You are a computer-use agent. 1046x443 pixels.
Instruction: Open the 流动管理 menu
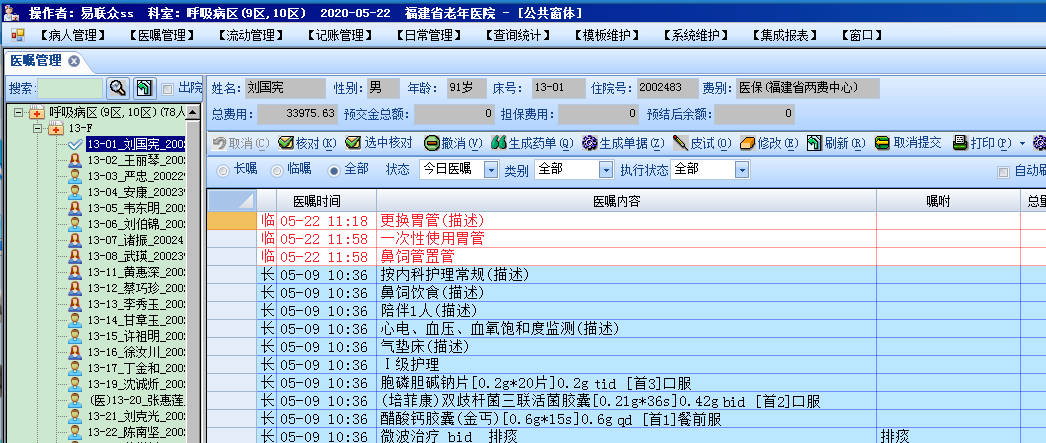tap(251, 36)
